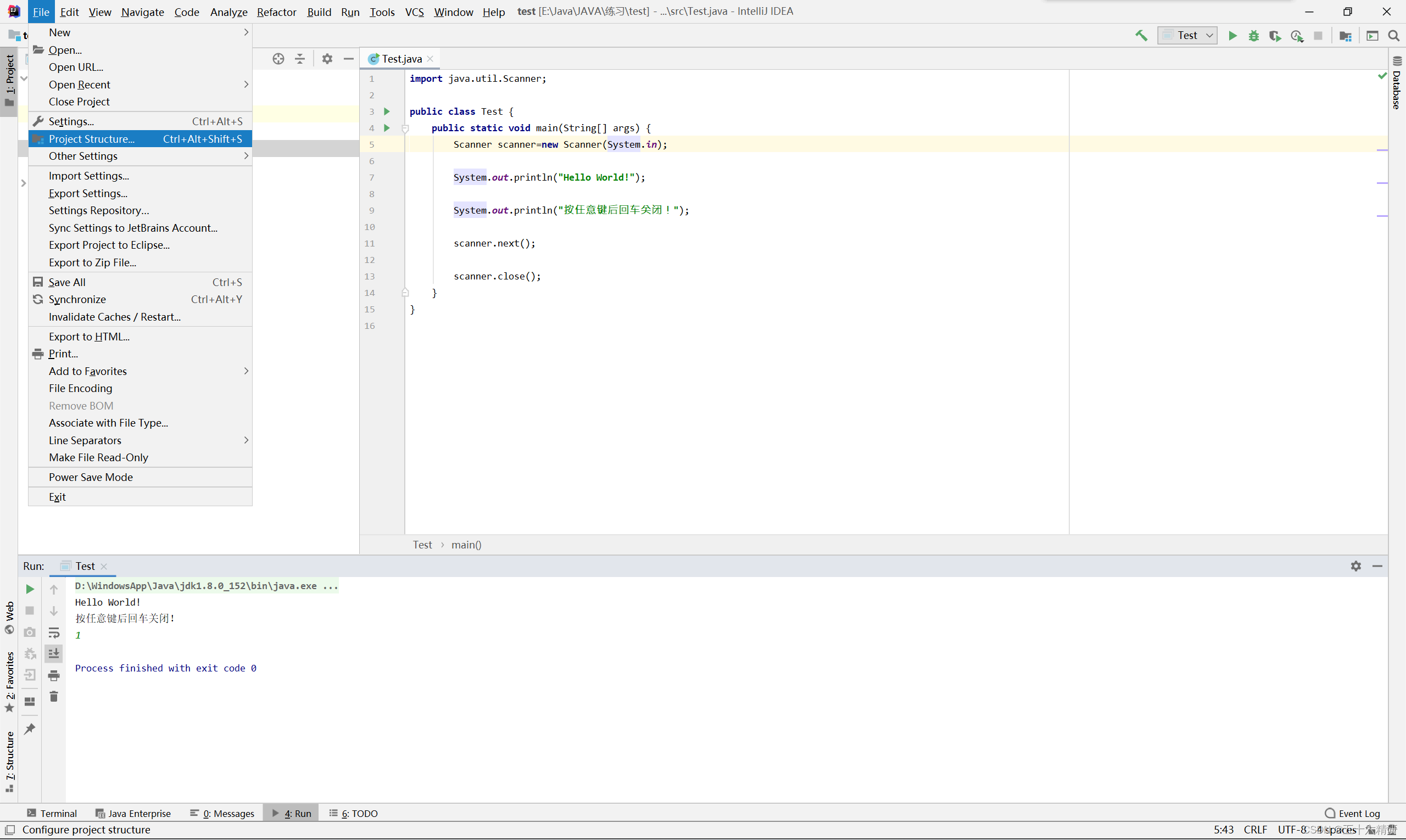1406x840 pixels.
Task: Click the Build project hammer icon
Action: tap(1141, 36)
